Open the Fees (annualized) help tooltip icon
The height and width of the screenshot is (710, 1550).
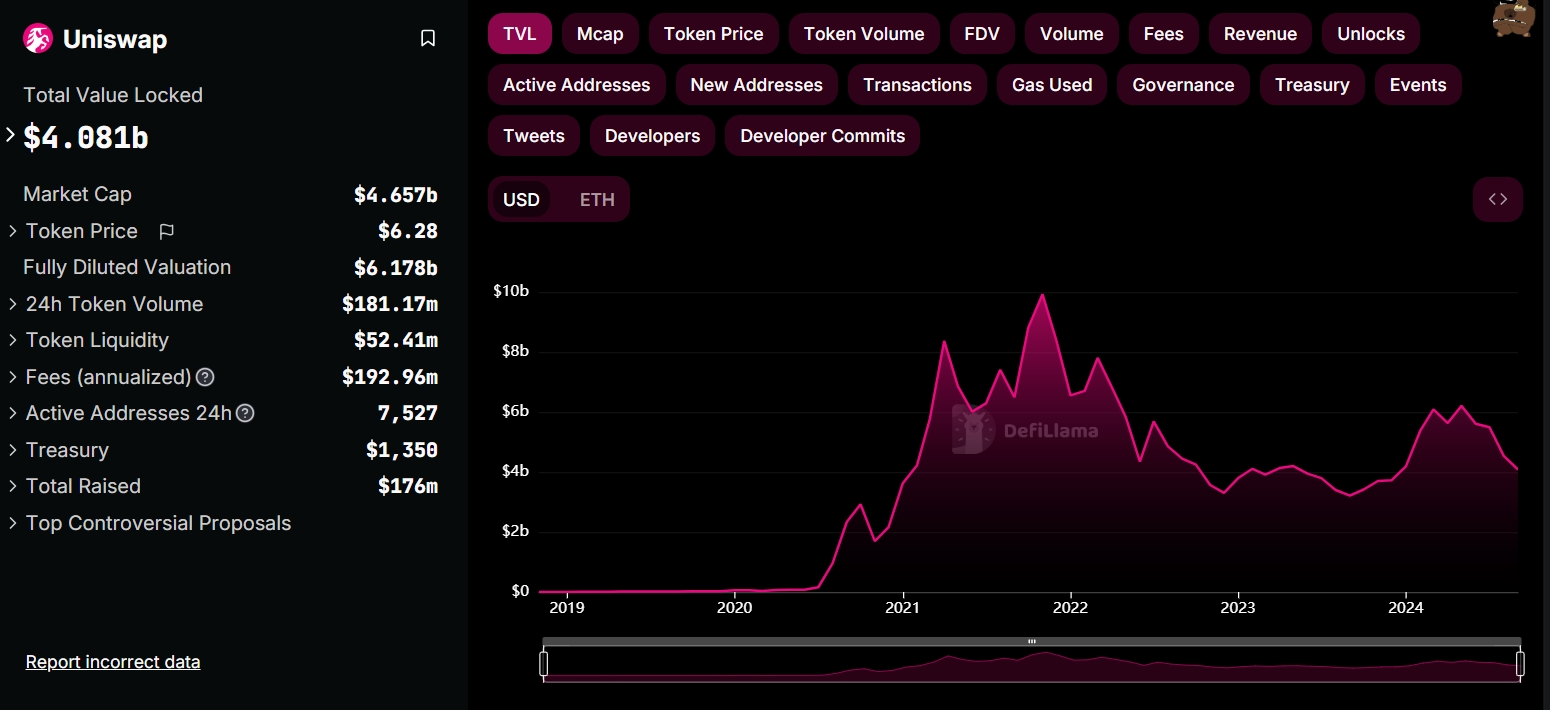click(x=205, y=377)
